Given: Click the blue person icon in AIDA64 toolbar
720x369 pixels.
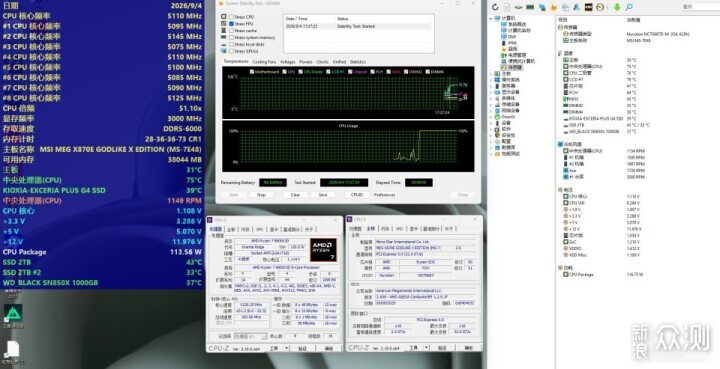Looking at the screenshot, I should coord(577,7).
